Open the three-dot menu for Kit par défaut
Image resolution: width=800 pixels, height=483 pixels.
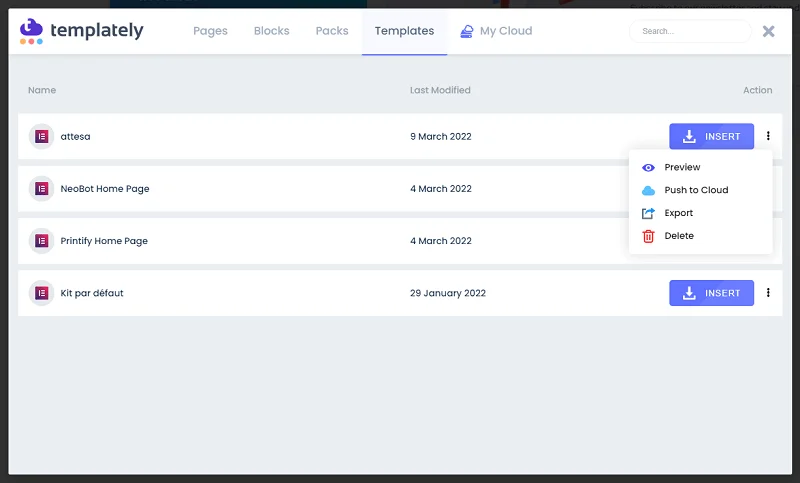tap(768, 293)
